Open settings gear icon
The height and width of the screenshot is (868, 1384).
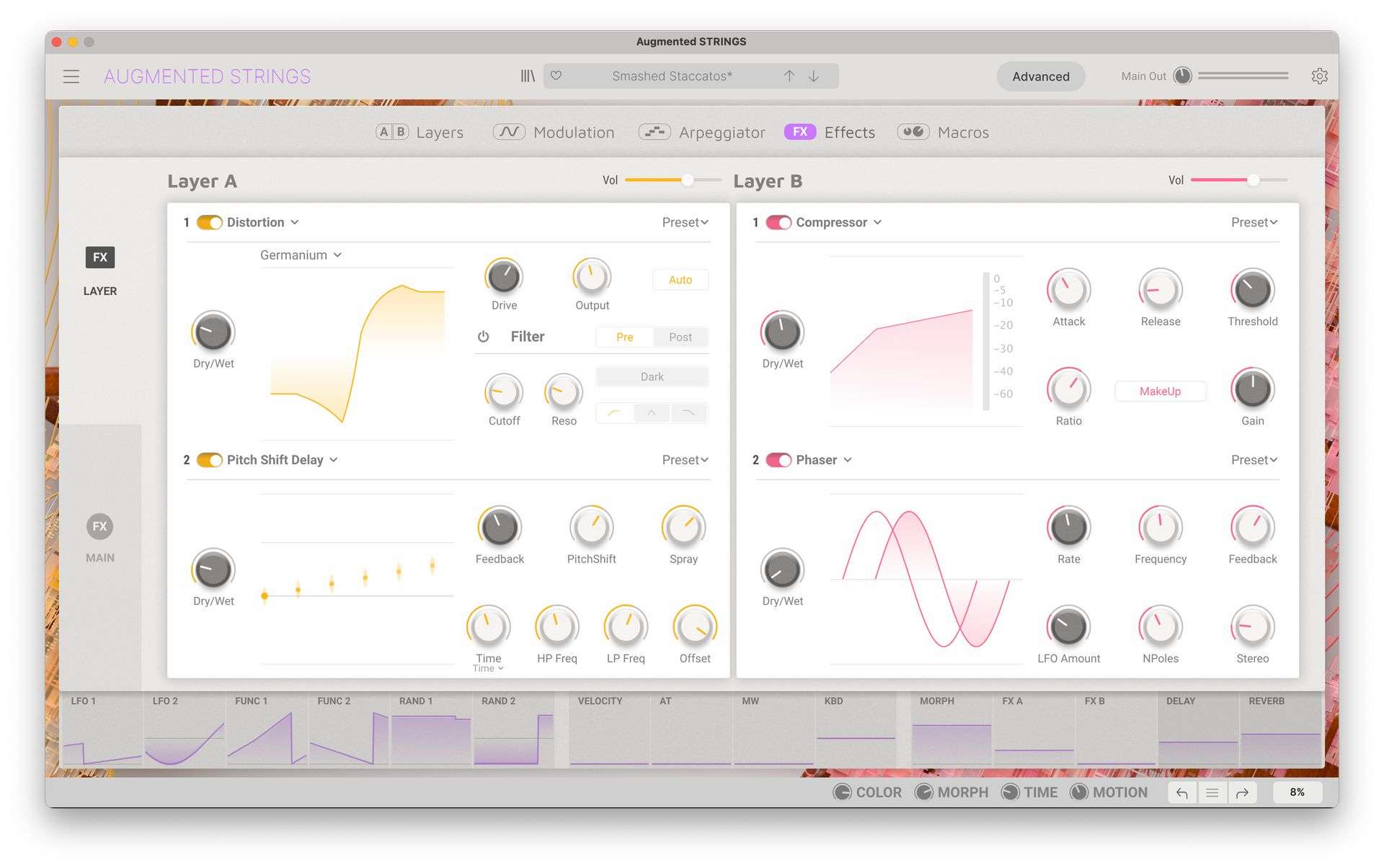click(x=1319, y=76)
